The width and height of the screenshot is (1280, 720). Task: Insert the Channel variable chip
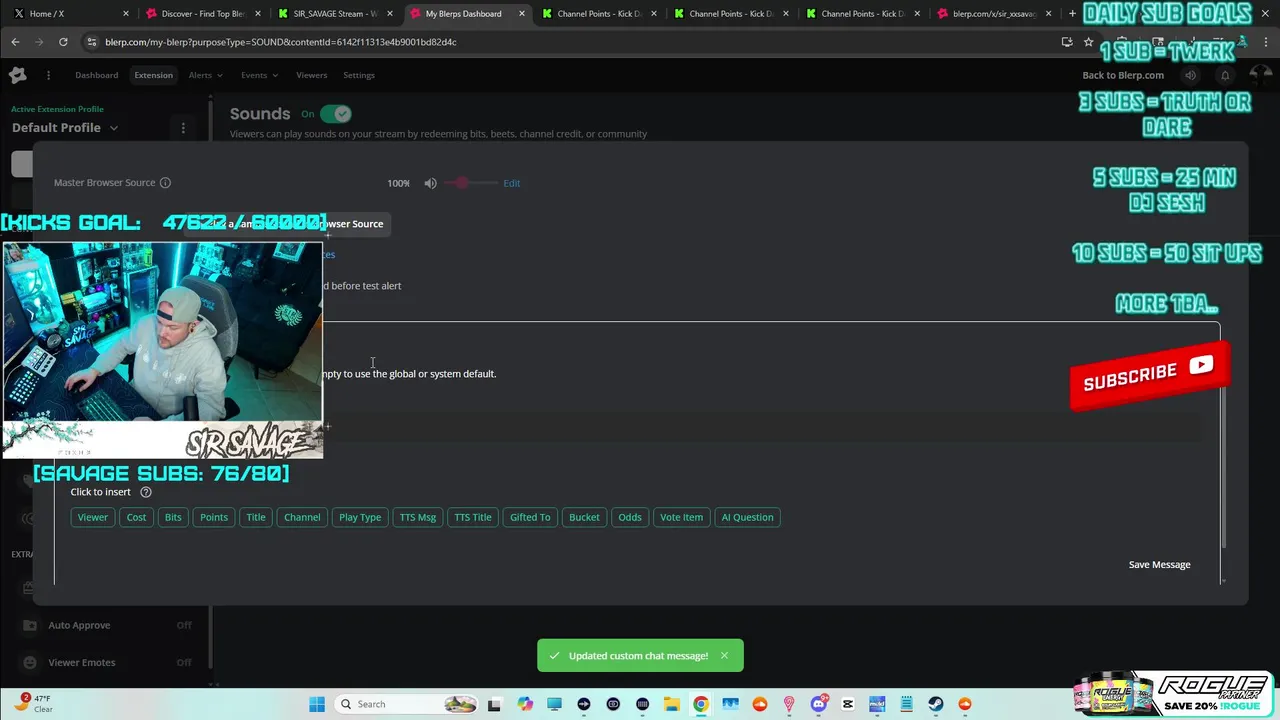pos(302,517)
